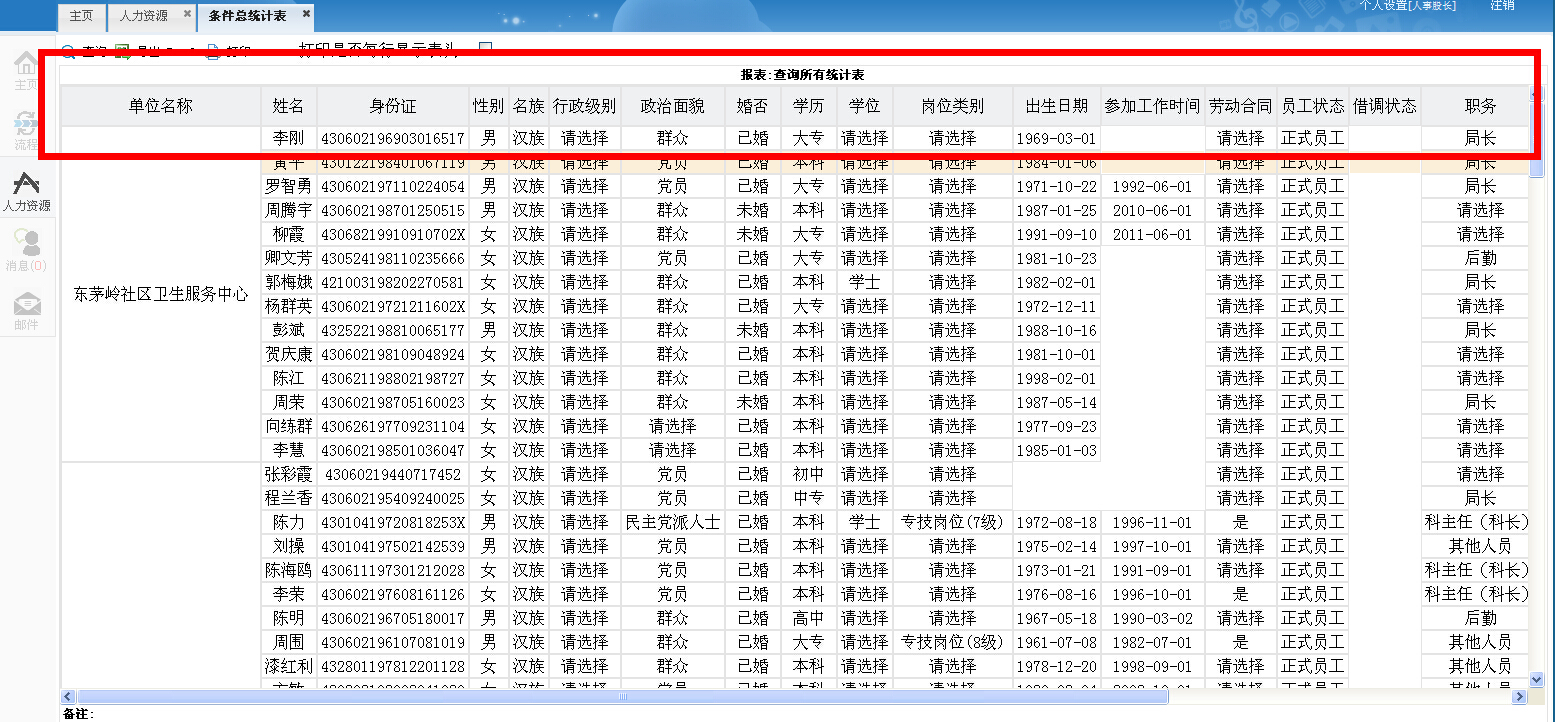Click the horizontal scrollbar left arrow
Viewport: 1555px width, 722px height.
point(68,696)
